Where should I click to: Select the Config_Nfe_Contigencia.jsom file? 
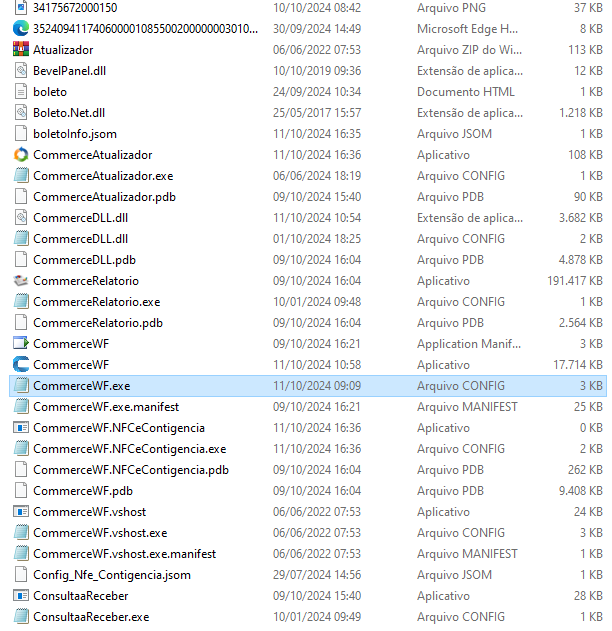pyautogui.click(x=111, y=575)
